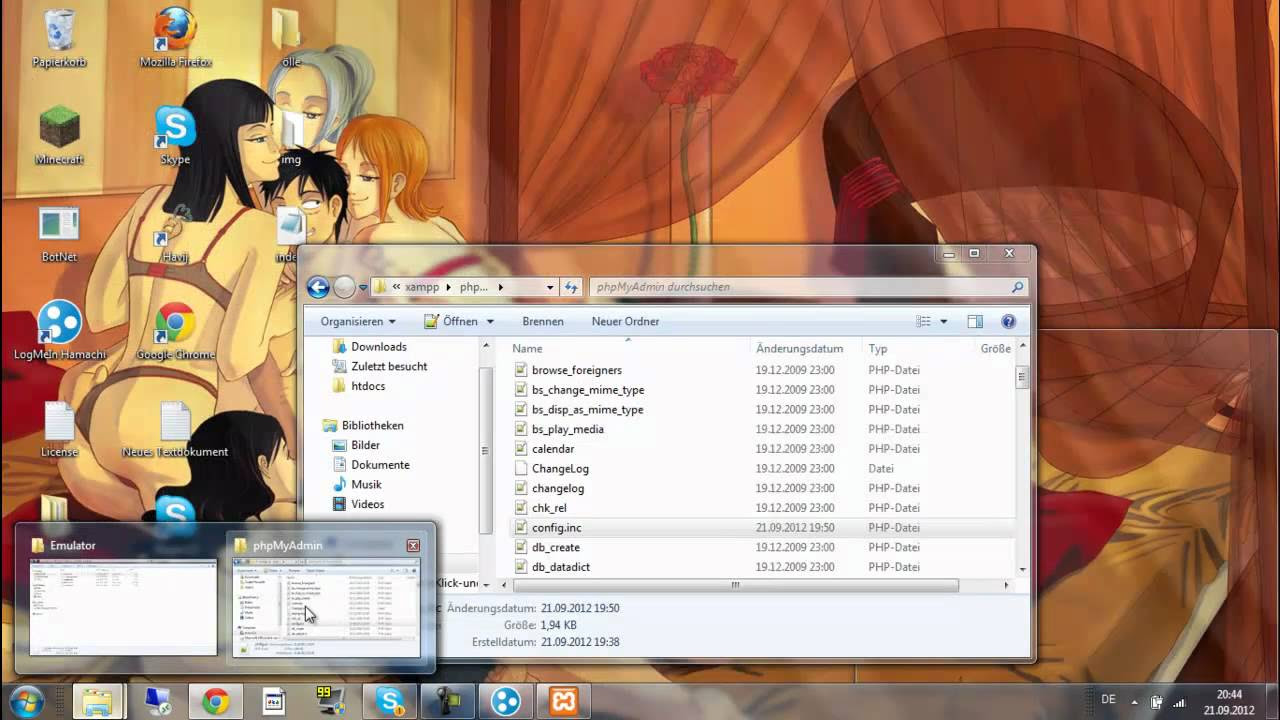Close the phpMyAdmin thumbnail preview

(413, 545)
